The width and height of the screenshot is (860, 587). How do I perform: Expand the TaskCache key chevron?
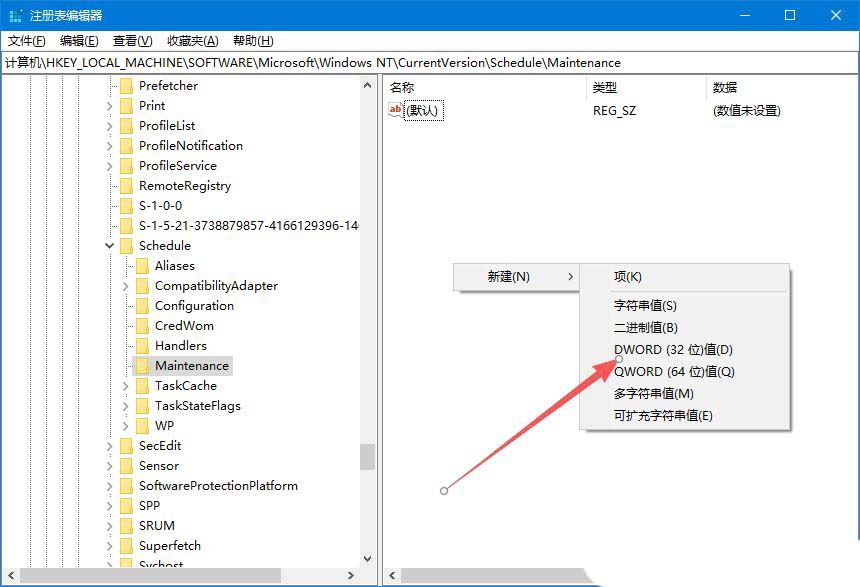pyautogui.click(x=126, y=387)
